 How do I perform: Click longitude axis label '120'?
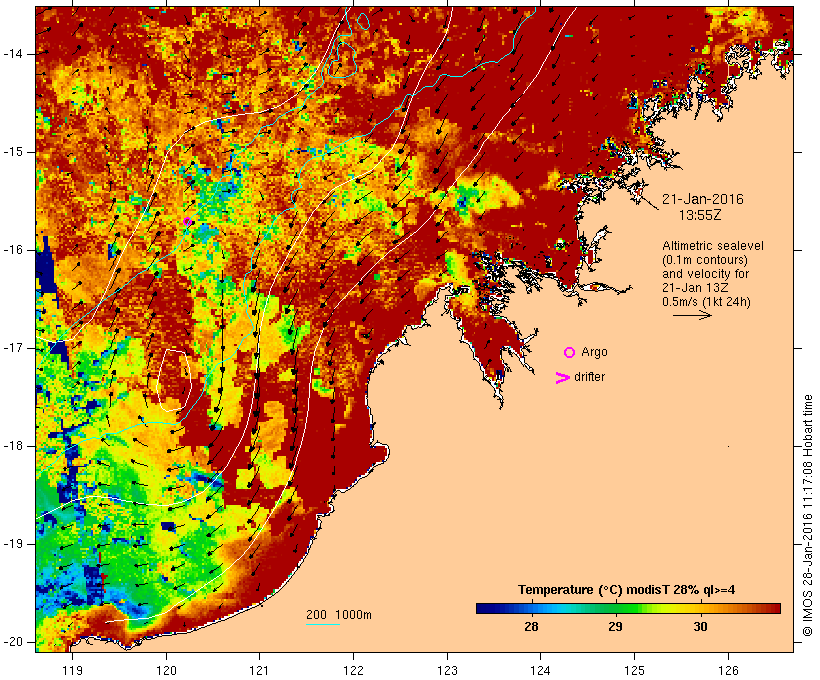pos(166,670)
